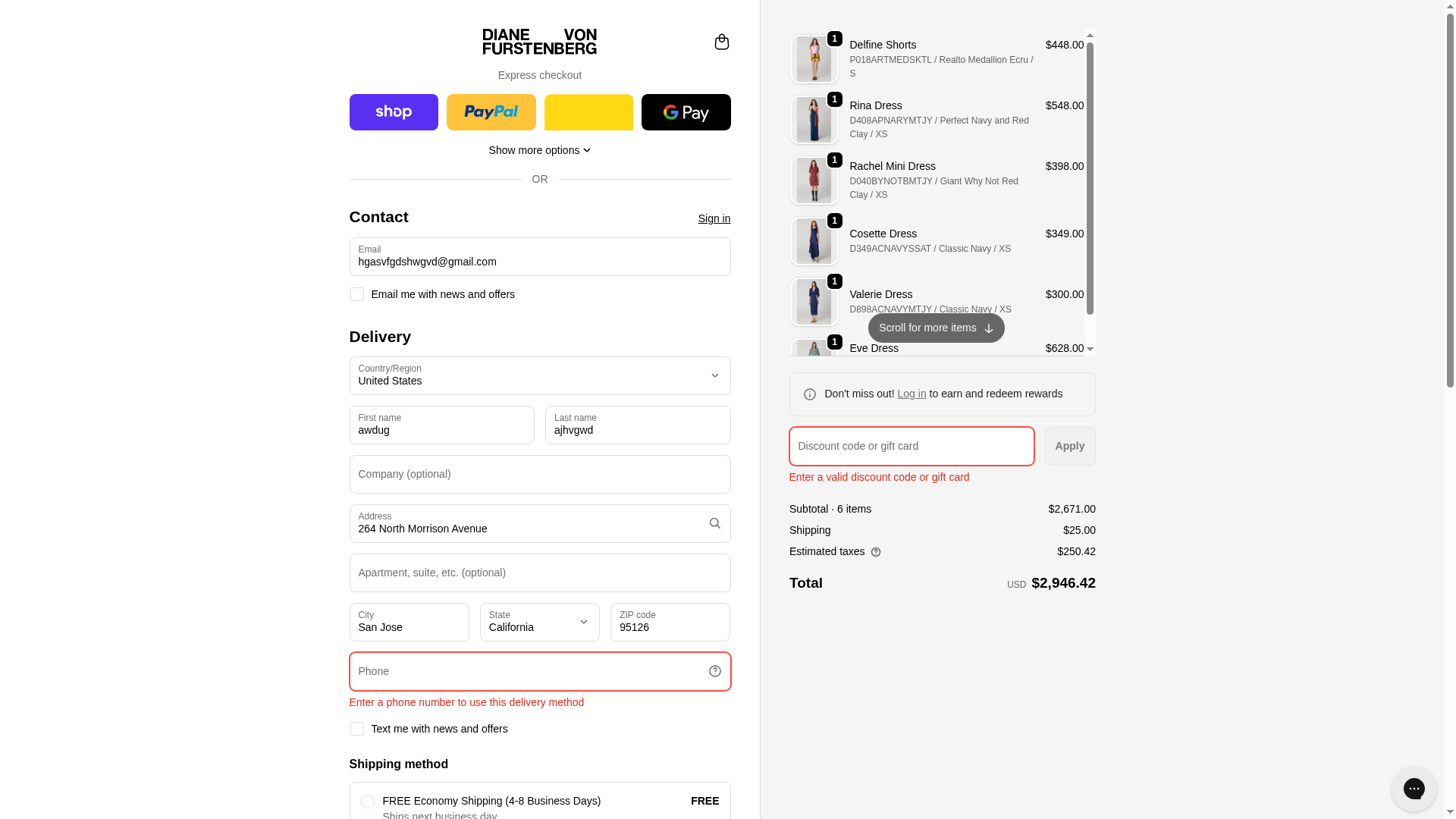Screen dimensions: 1456x819
Task: Select FREE Economy Shipping radio option
Action: tap(368, 802)
